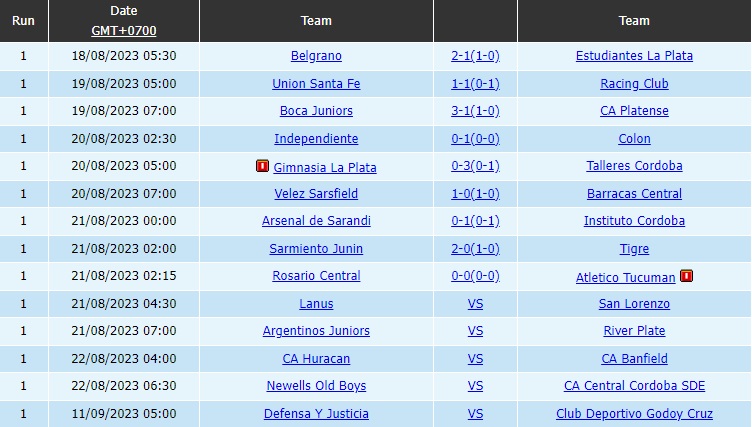The width and height of the screenshot is (752, 427).
Task: Open Instituto Cordoba team link
Action: [634, 221]
